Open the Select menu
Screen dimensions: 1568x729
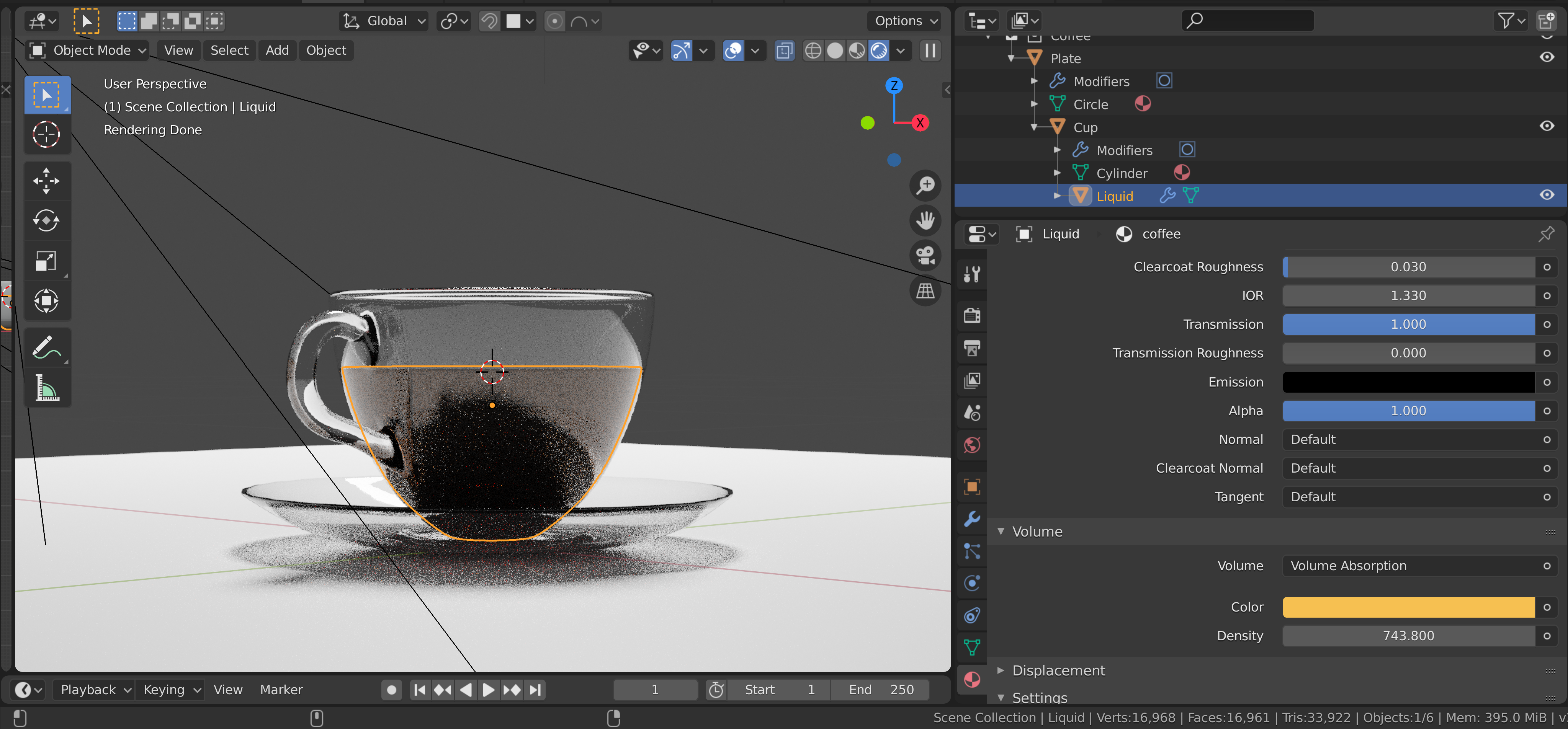click(229, 51)
